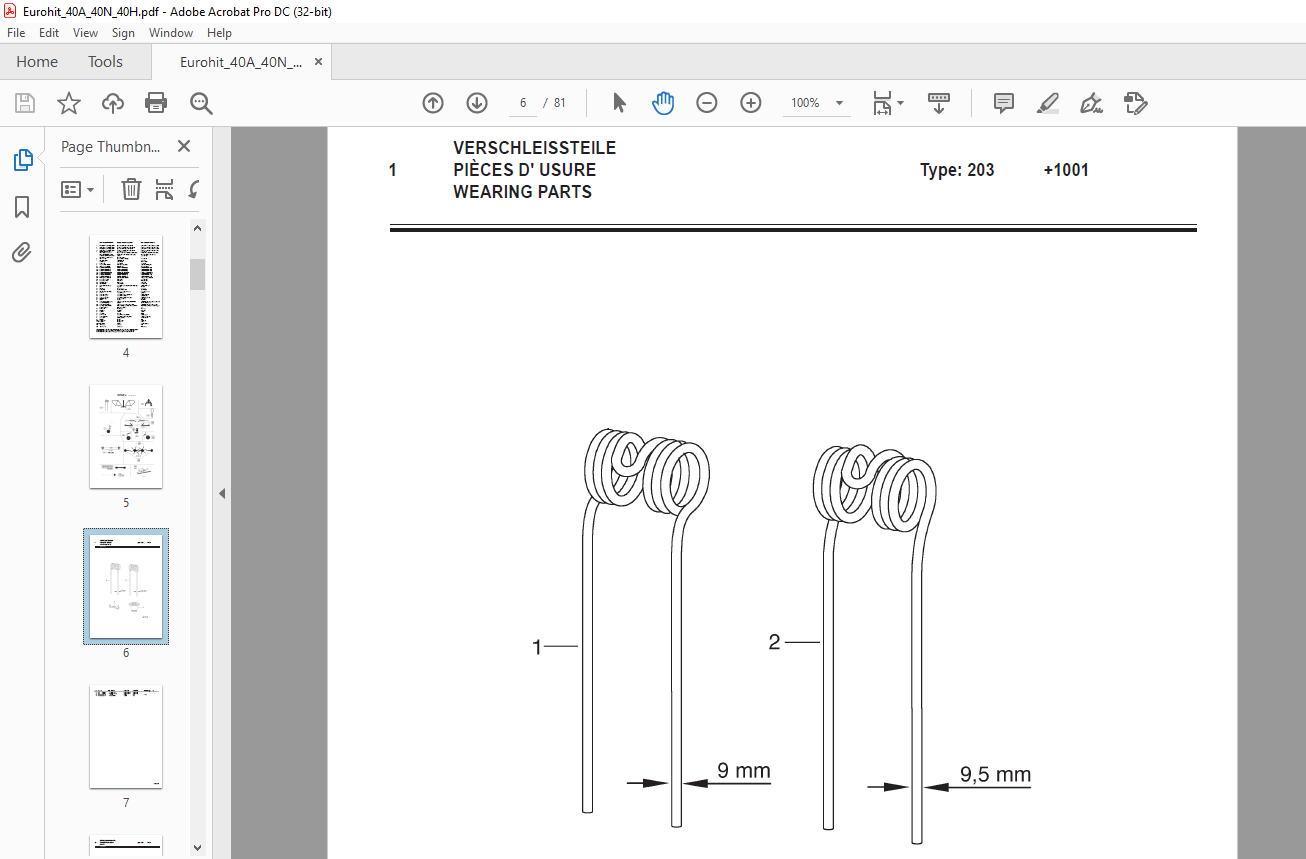Open the bookmarks sidebar panel
The width and height of the screenshot is (1306, 859).
pyautogui.click(x=22, y=207)
